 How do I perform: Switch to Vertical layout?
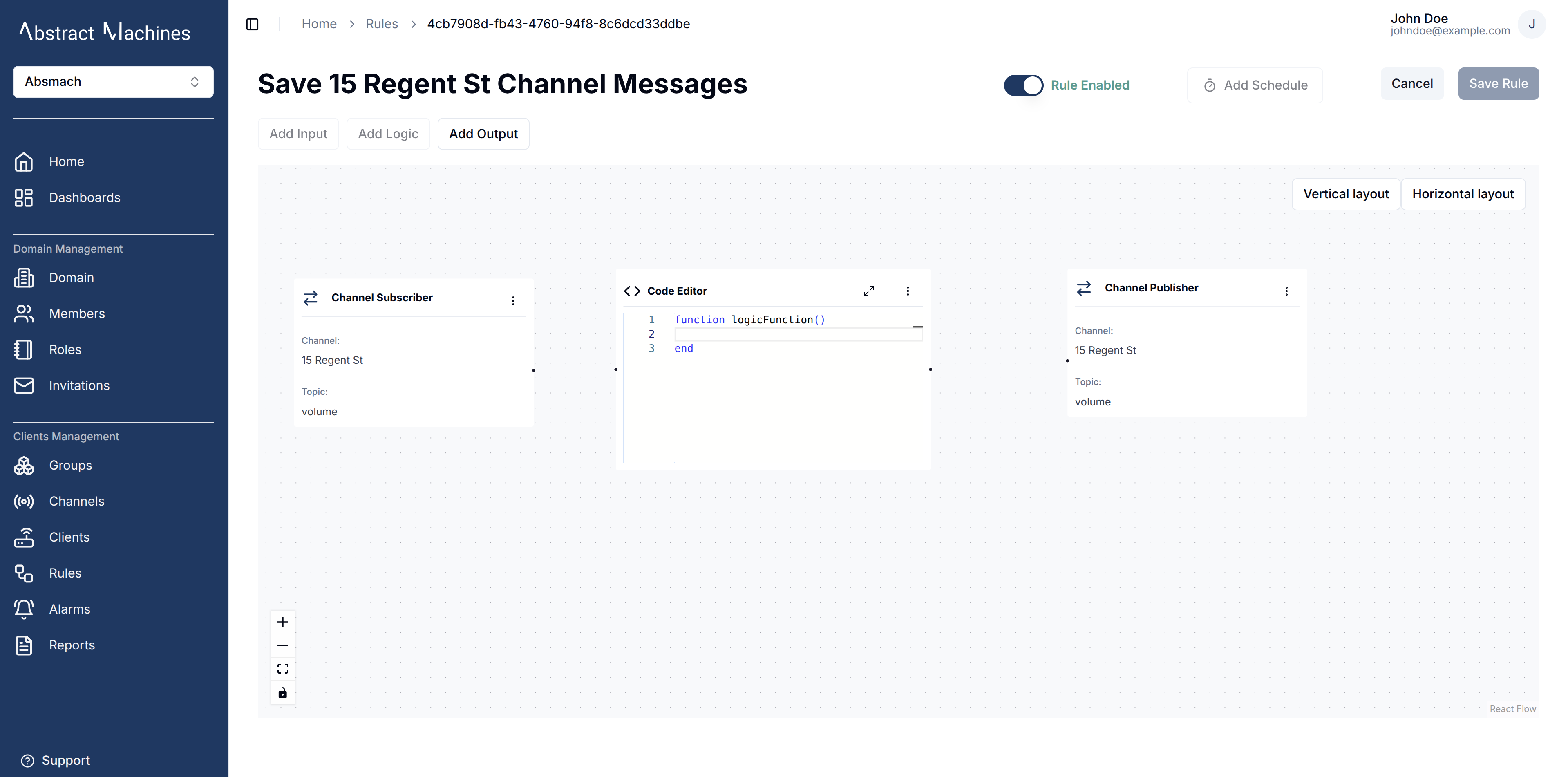pos(1346,194)
